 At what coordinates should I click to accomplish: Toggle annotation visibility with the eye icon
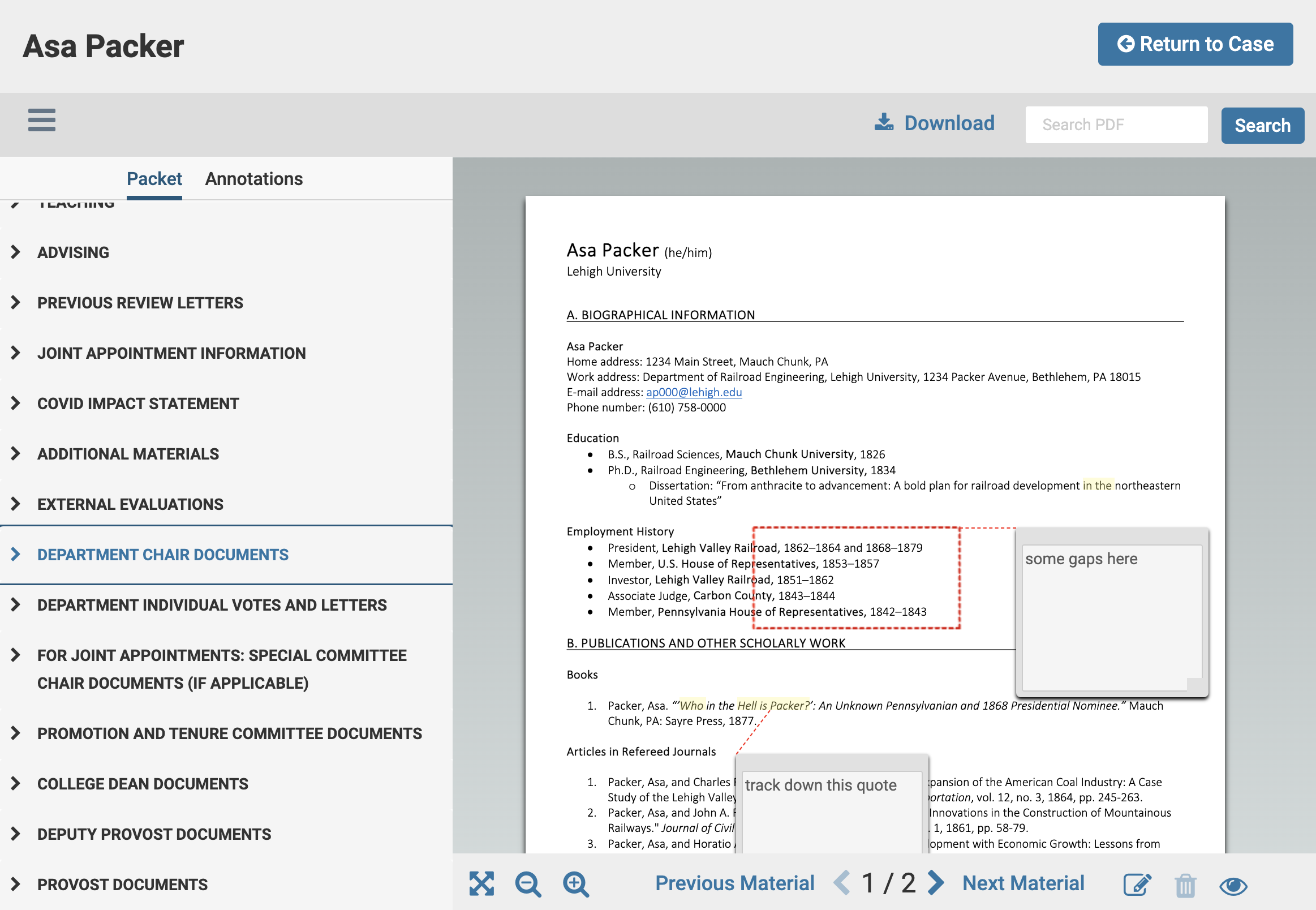tap(1233, 886)
